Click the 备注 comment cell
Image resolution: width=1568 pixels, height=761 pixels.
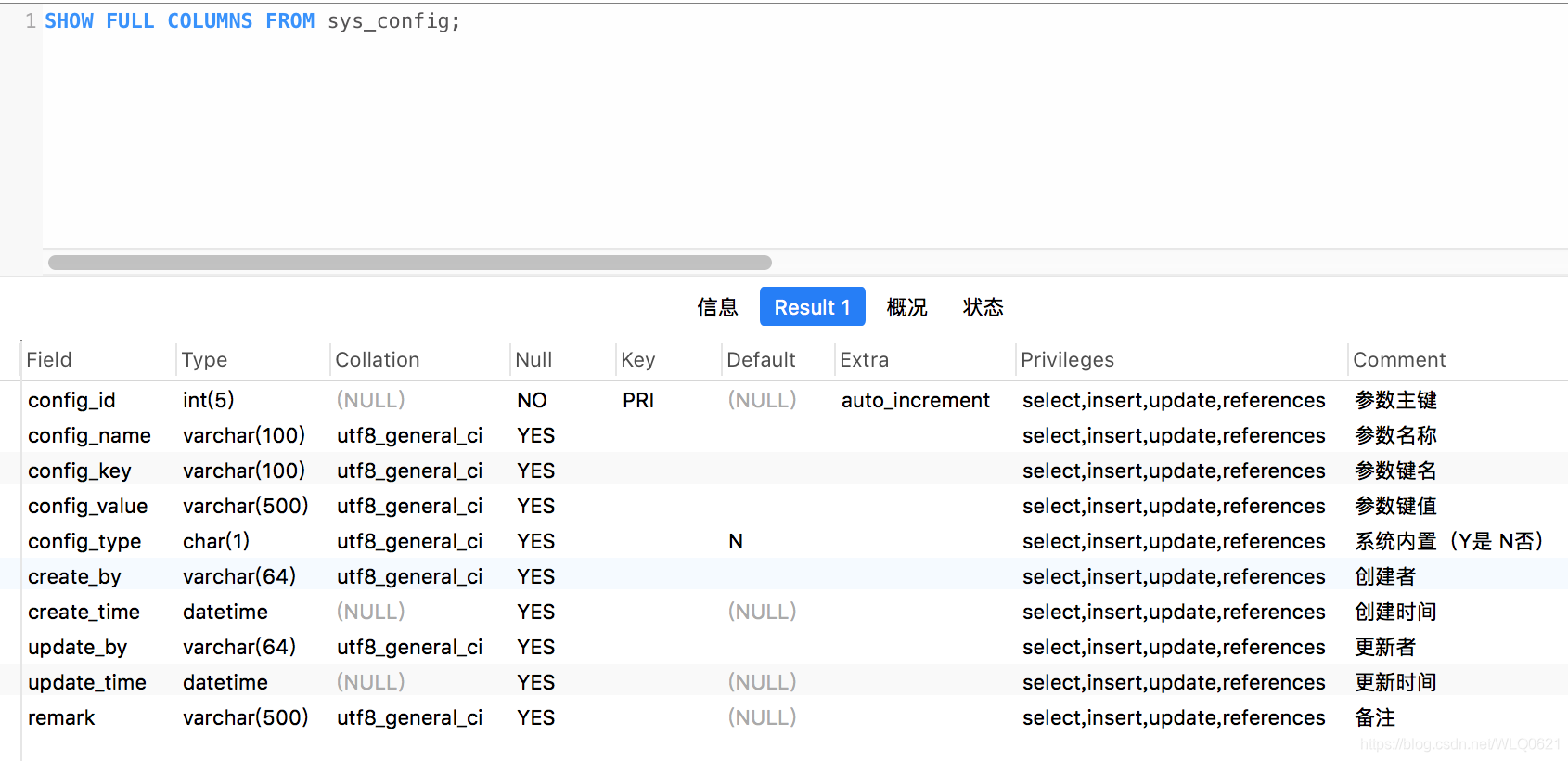tap(1375, 717)
